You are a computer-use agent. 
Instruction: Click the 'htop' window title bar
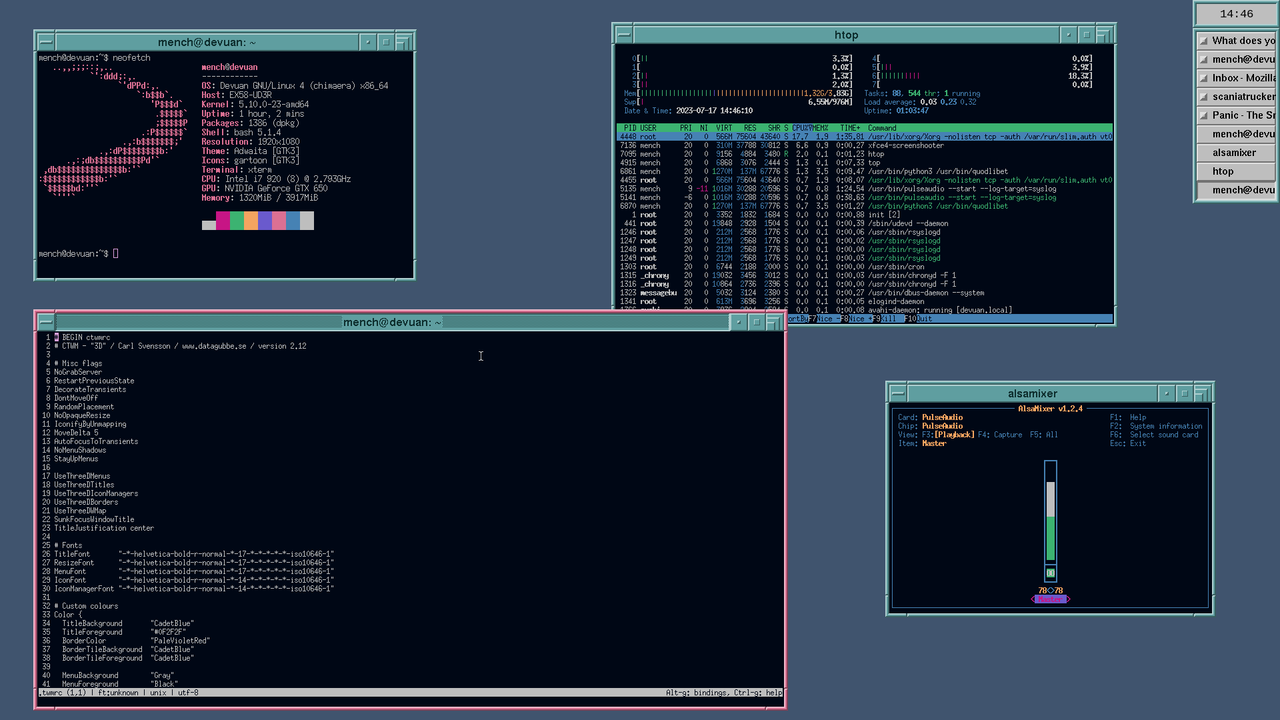[x=845, y=35]
